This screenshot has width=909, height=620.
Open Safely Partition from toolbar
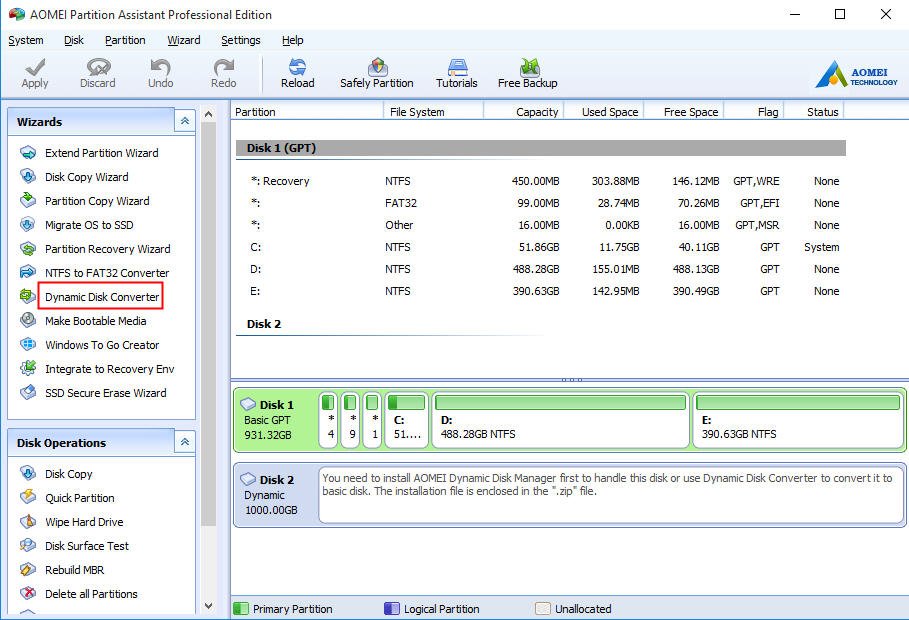click(377, 73)
